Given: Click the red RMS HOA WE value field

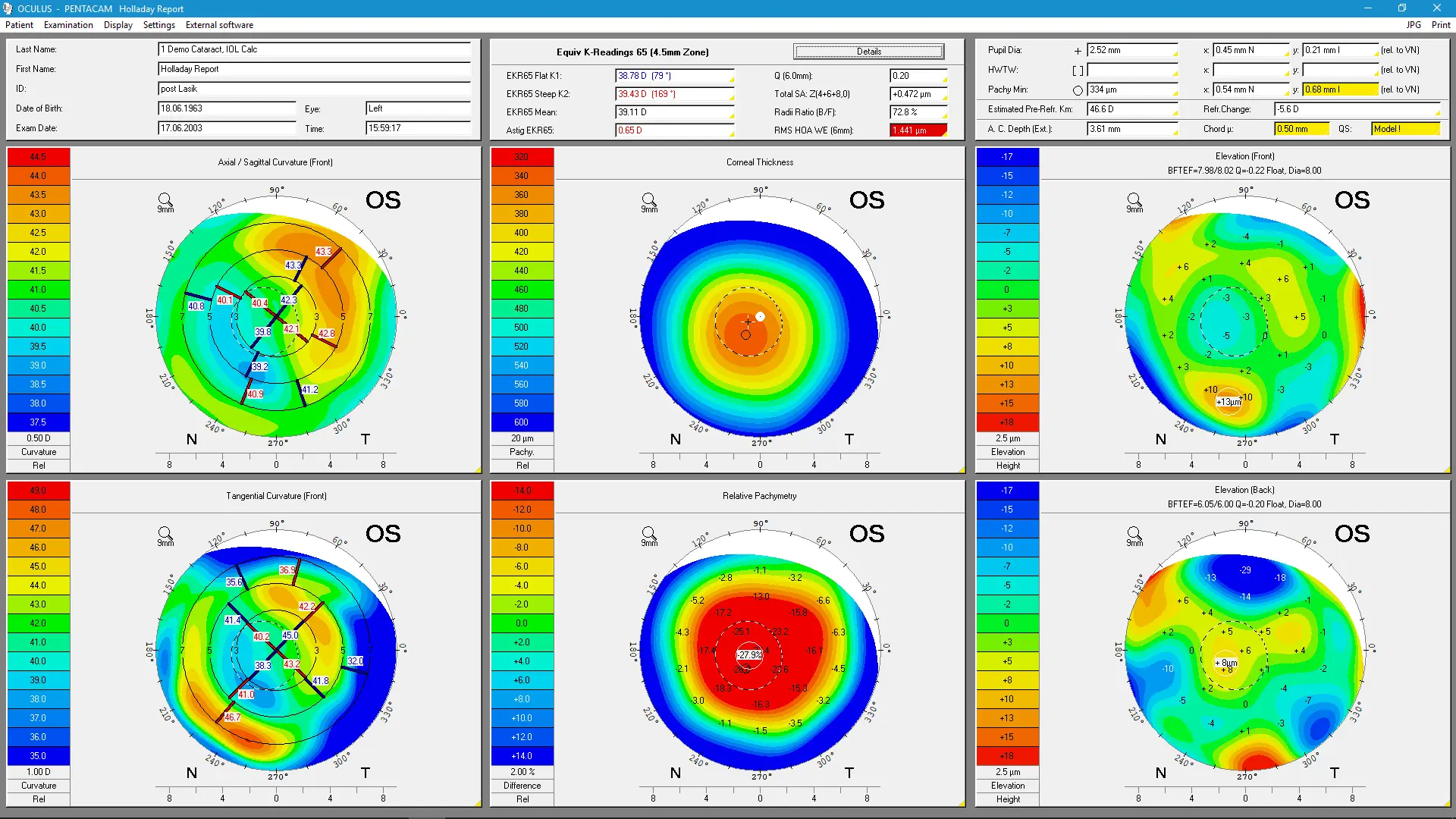Looking at the screenshot, I should pos(918,130).
